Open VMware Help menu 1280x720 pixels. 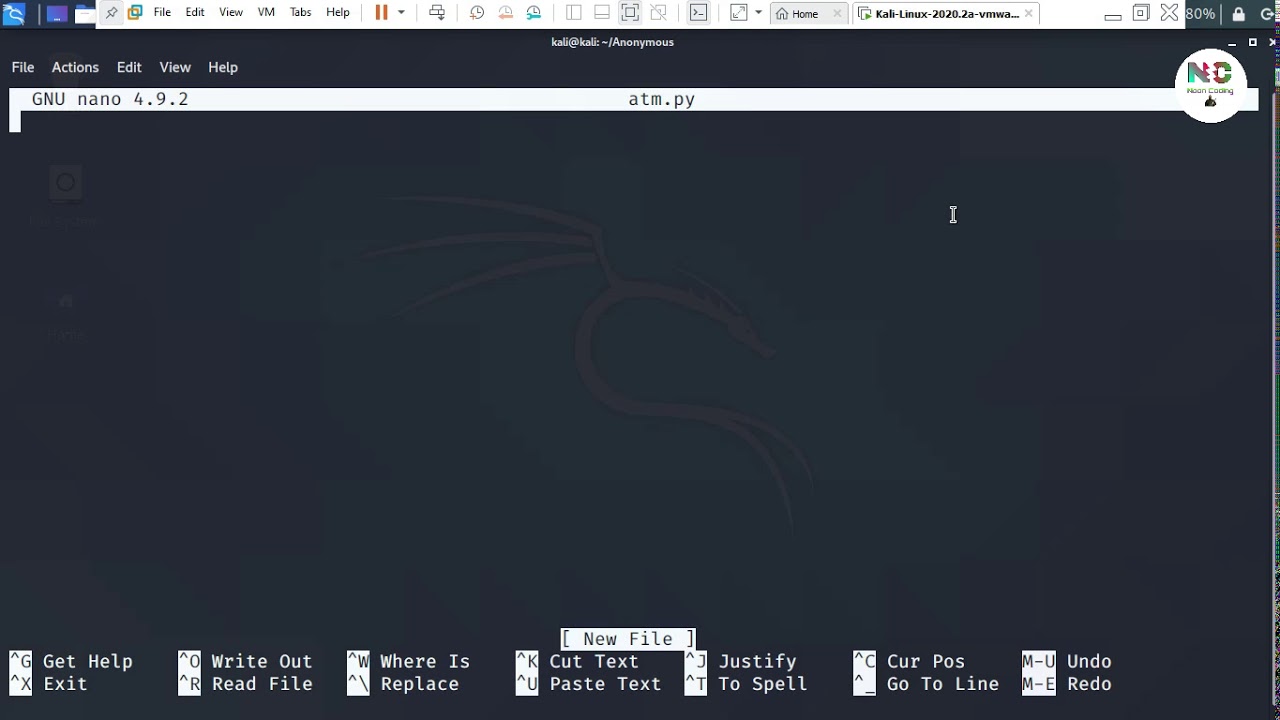[x=338, y=13]
